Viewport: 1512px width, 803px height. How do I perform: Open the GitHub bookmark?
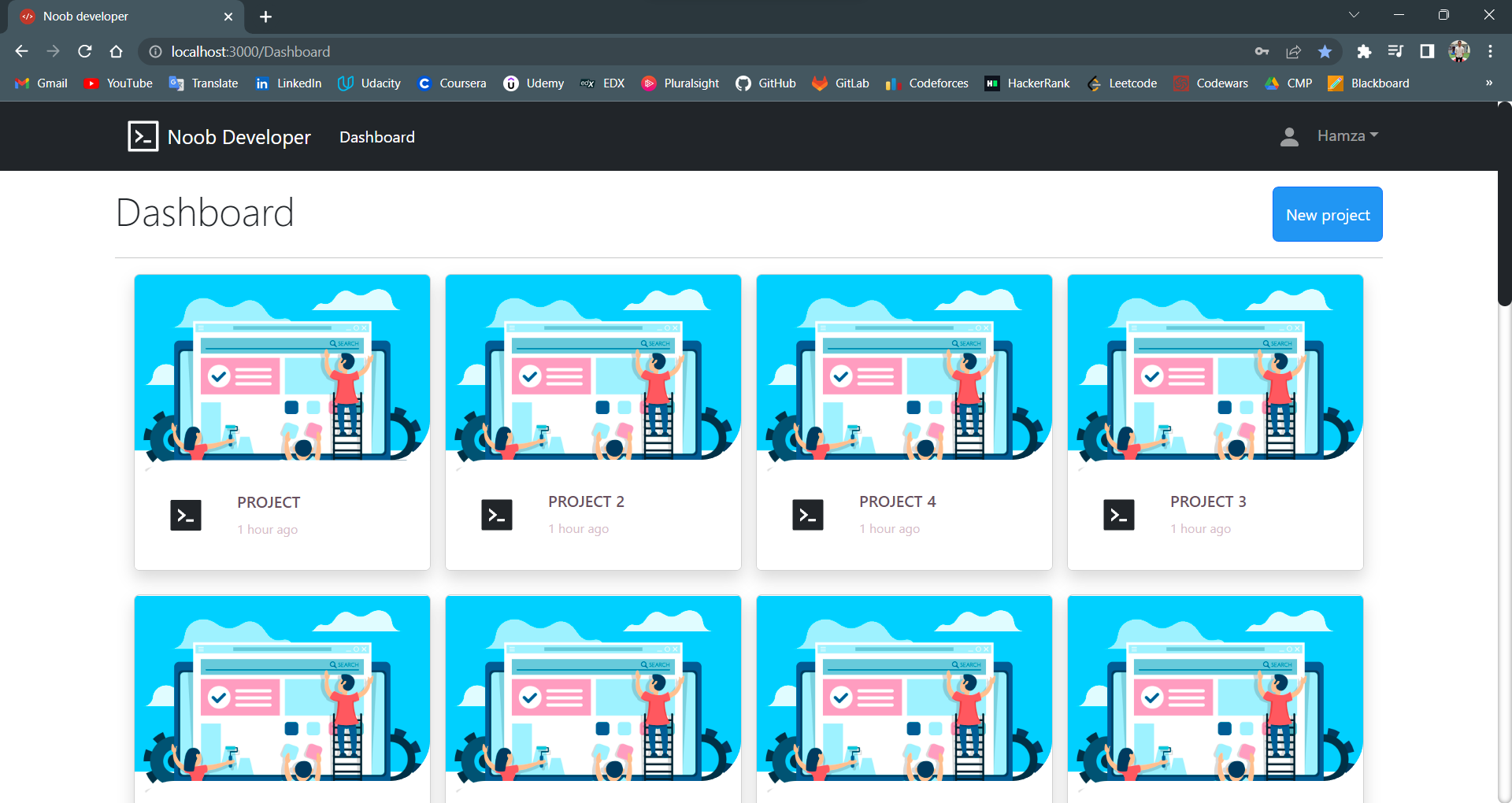point(766,83)
